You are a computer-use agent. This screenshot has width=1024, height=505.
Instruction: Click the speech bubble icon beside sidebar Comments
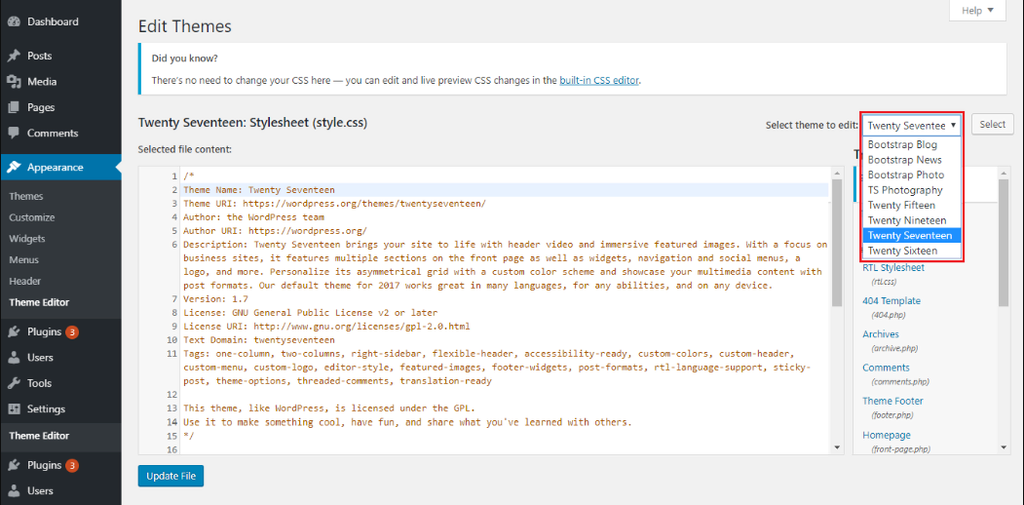coord(14,133)
